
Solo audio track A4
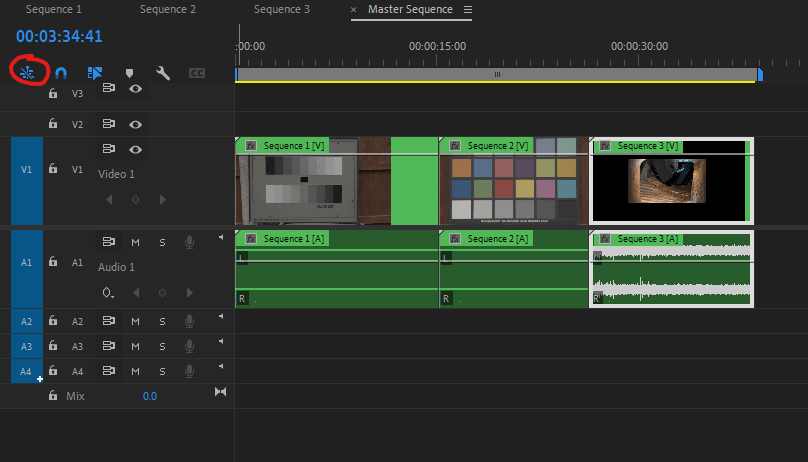162,371
